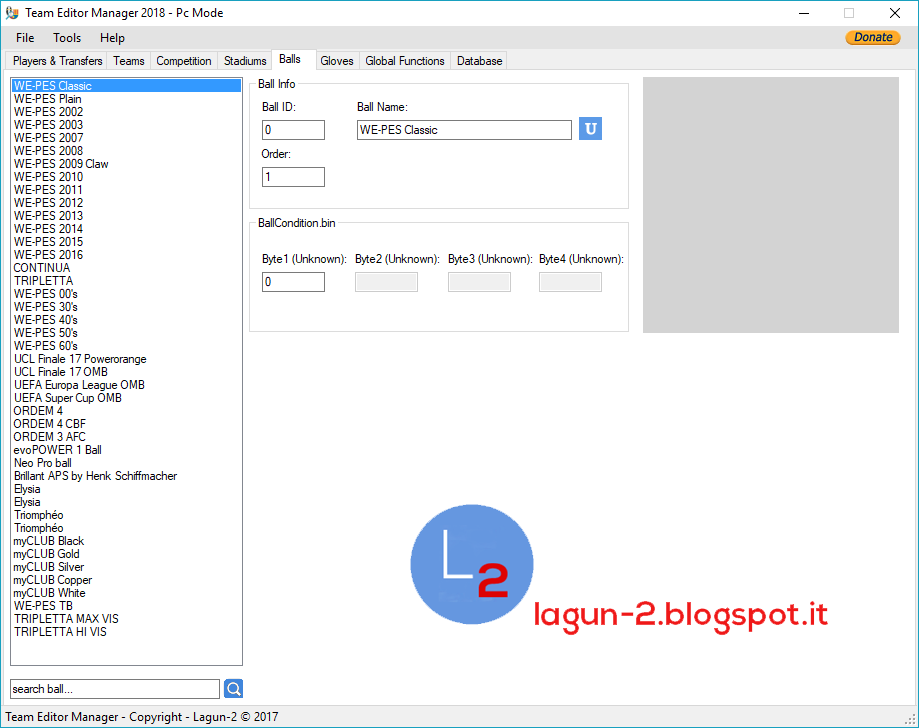Switch to the Competition tab
This screenshot has height=728, width=919.
(183, 61)
